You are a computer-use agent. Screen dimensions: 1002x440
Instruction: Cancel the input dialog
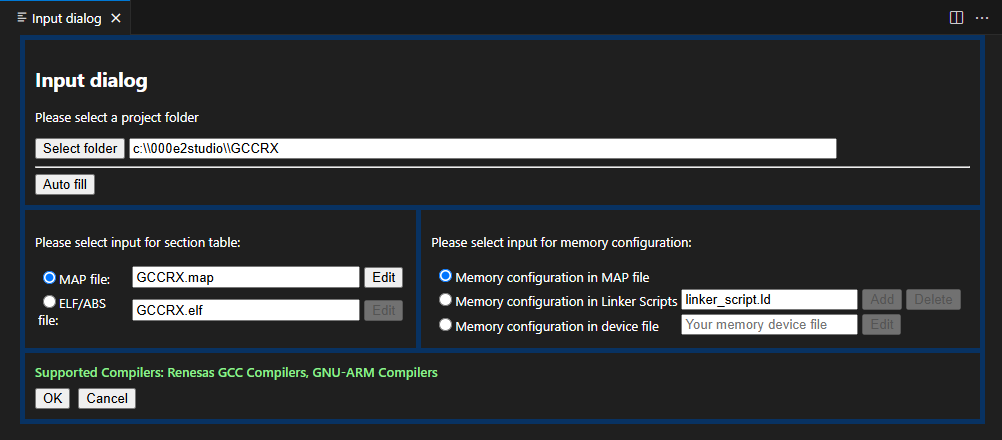tap(107, 398)
